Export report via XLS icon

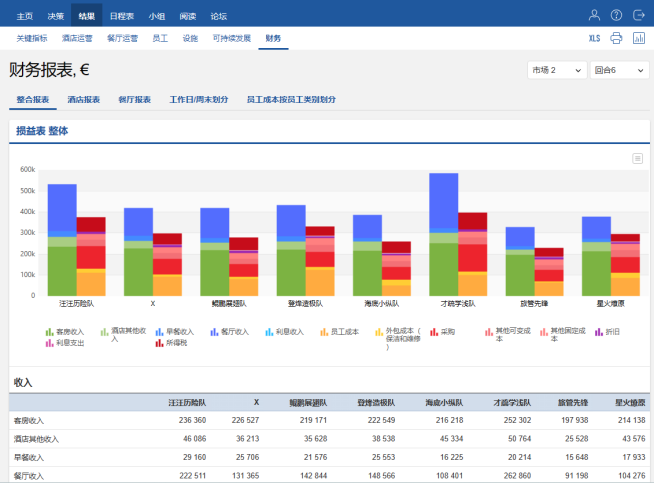[x=594, y=38]
